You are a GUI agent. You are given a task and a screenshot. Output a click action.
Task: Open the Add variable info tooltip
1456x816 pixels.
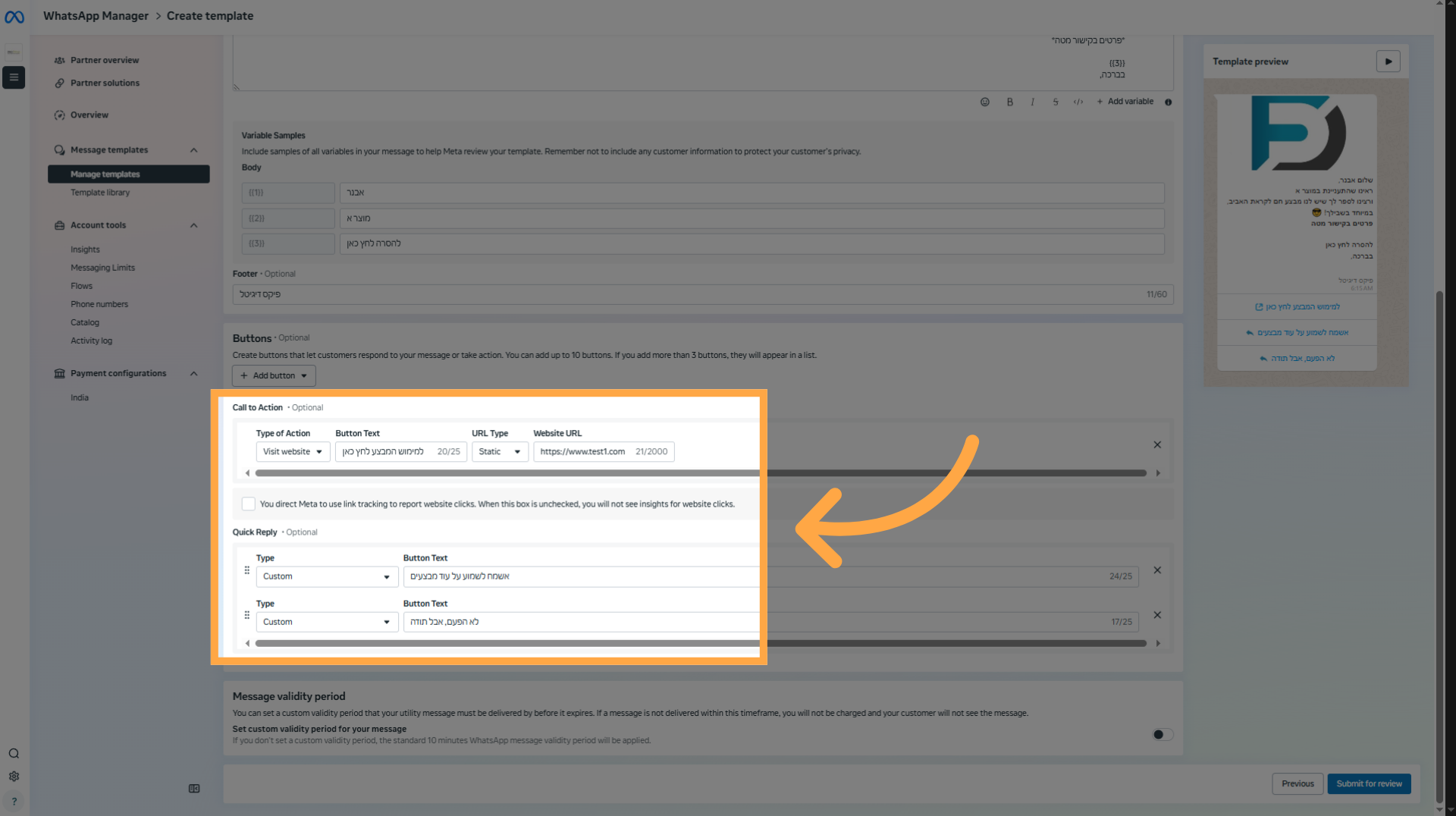pos(1169,102)
